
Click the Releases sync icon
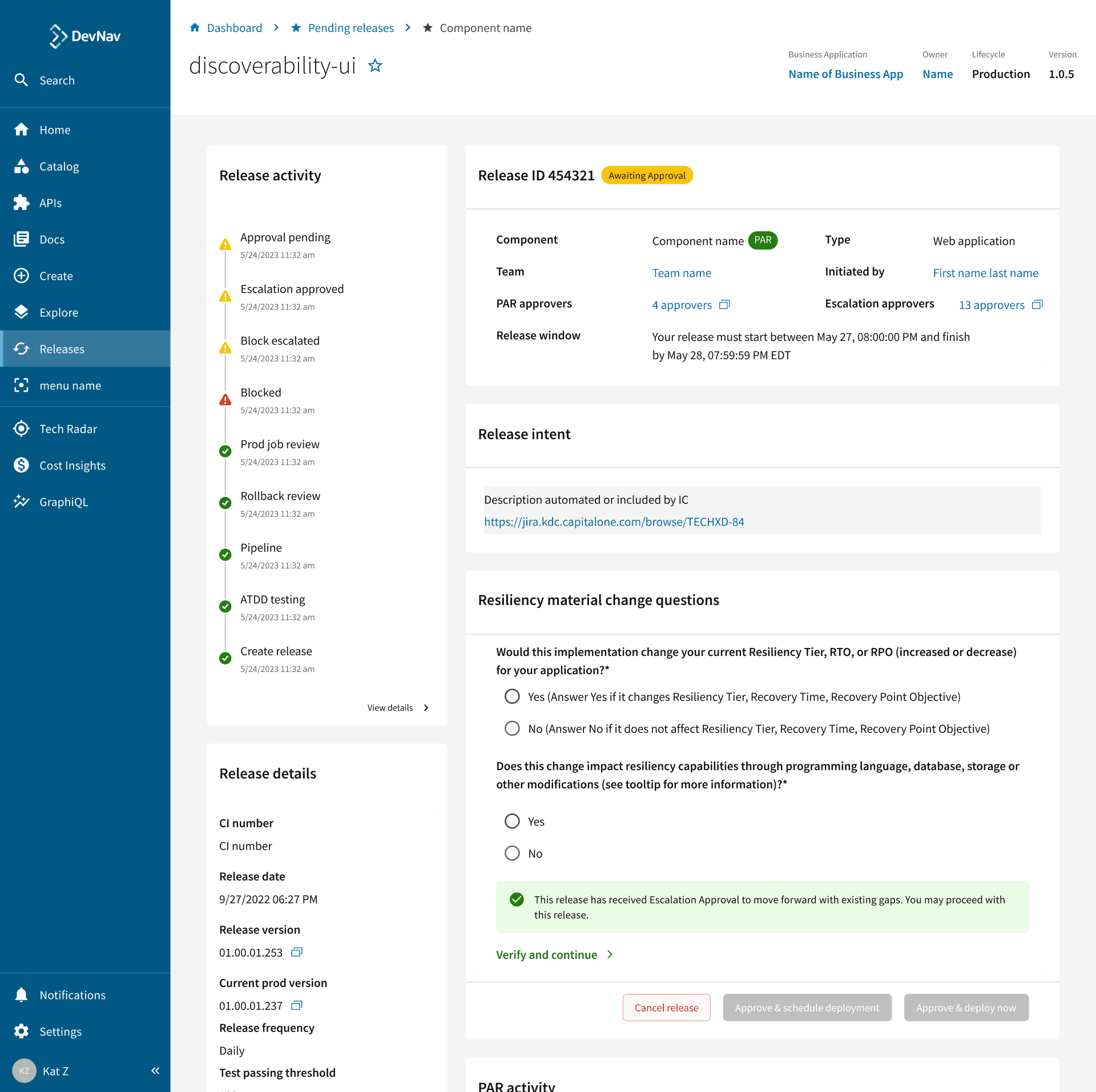click(21, 349)
